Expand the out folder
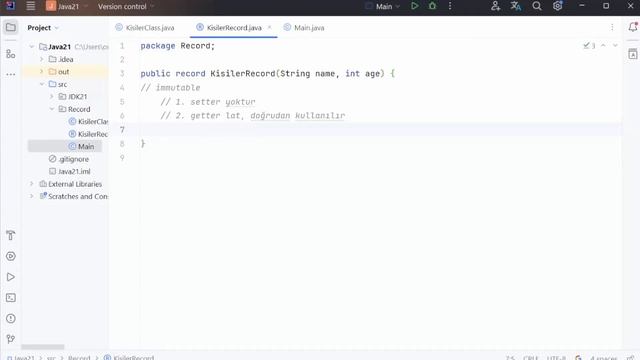The width and height of the screenshot is (640, 360). coord(42,71)
